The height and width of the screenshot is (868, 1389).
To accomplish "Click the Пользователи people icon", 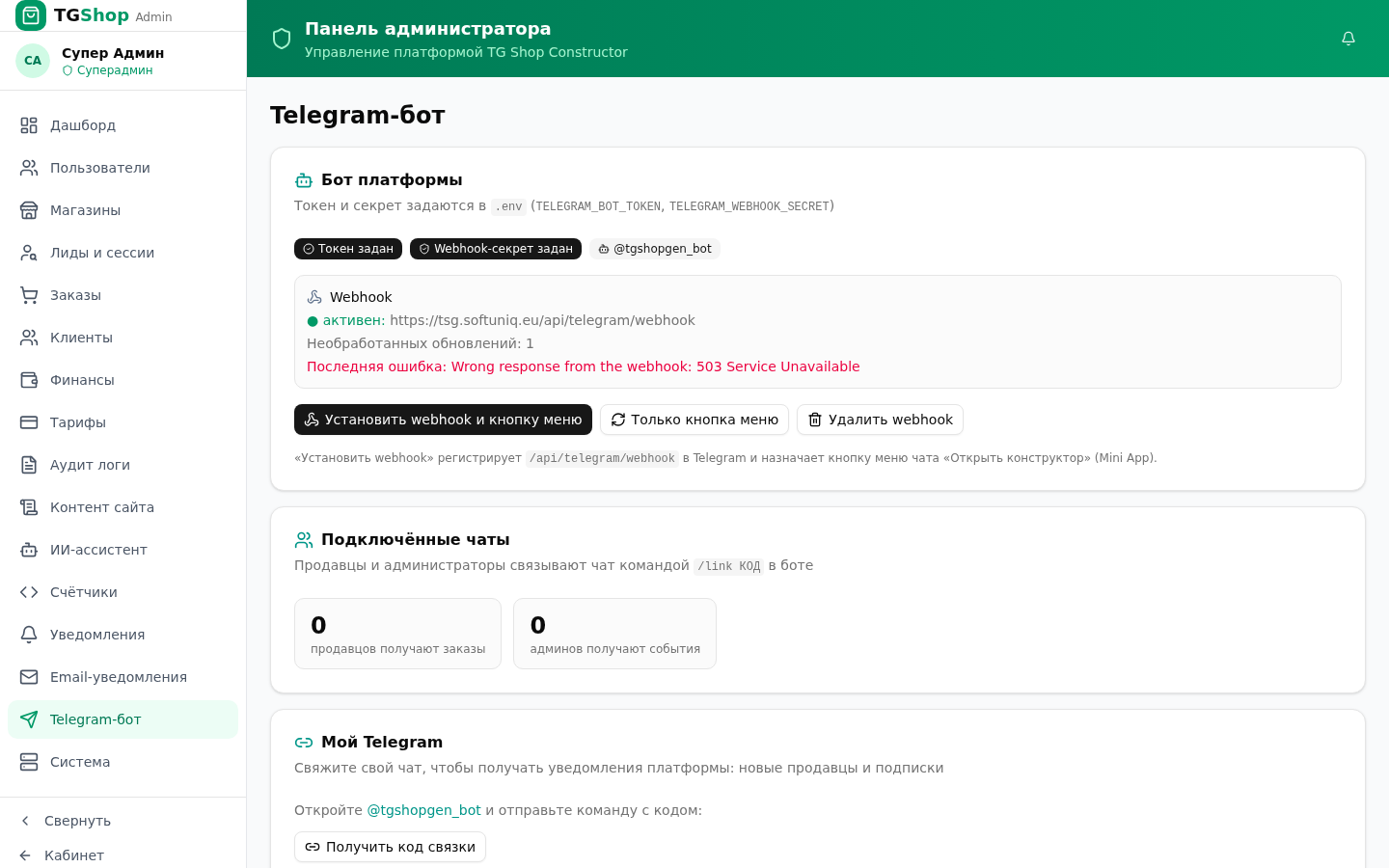I will pos(29,168).
